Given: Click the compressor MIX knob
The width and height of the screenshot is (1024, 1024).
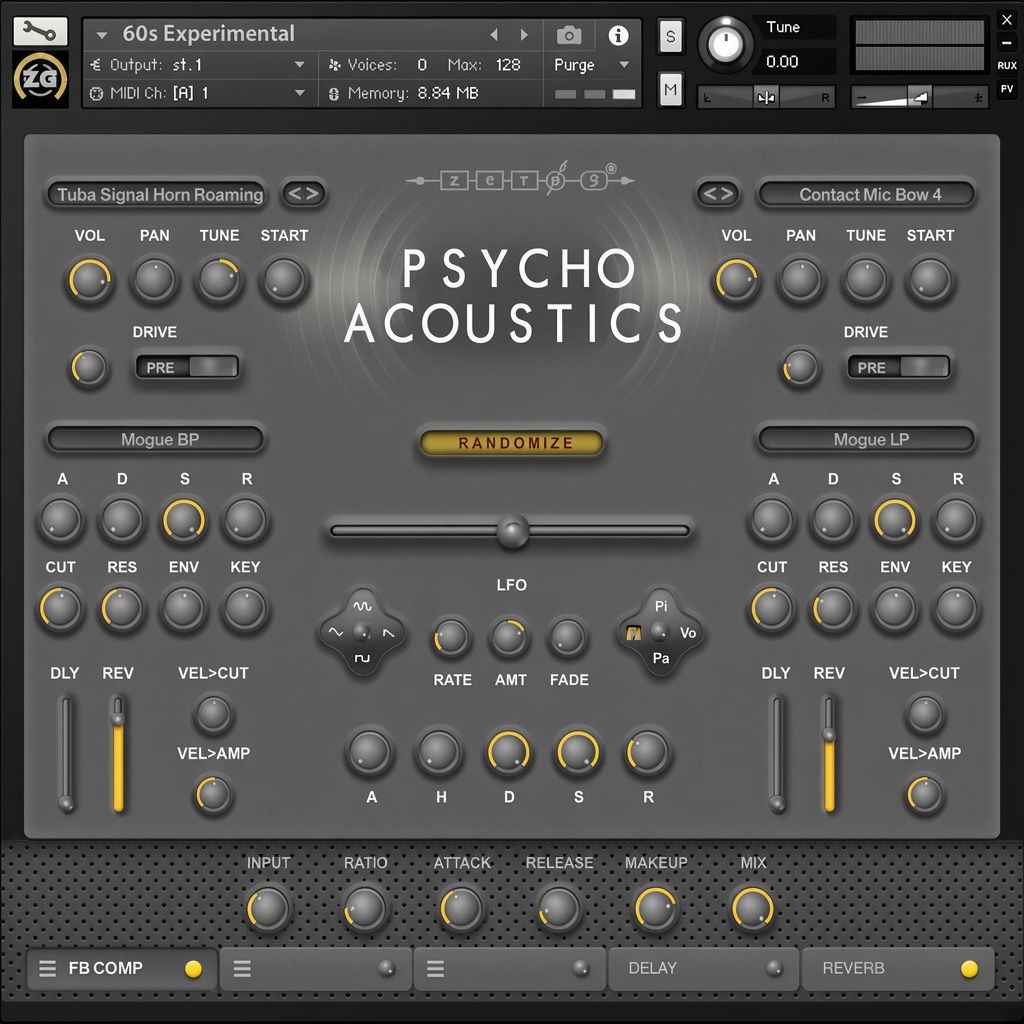Looking at the screenshot, I should click(752, 908).
